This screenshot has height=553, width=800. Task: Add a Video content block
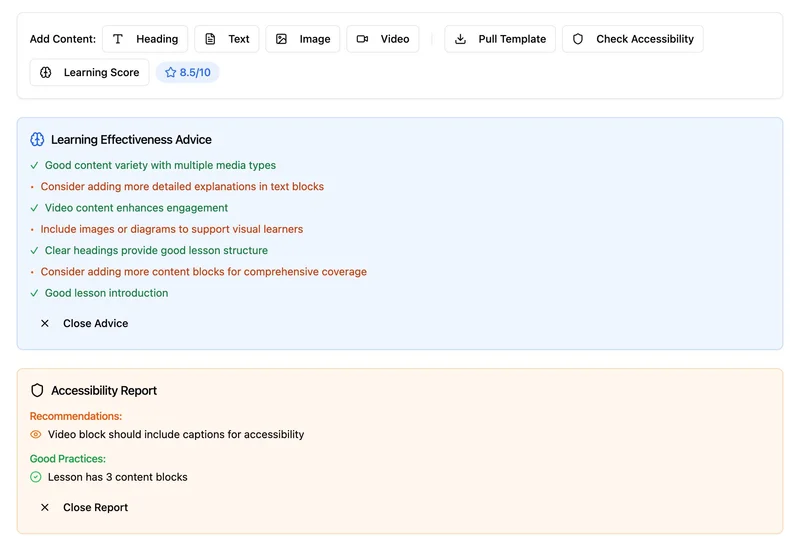coord(383,39)
